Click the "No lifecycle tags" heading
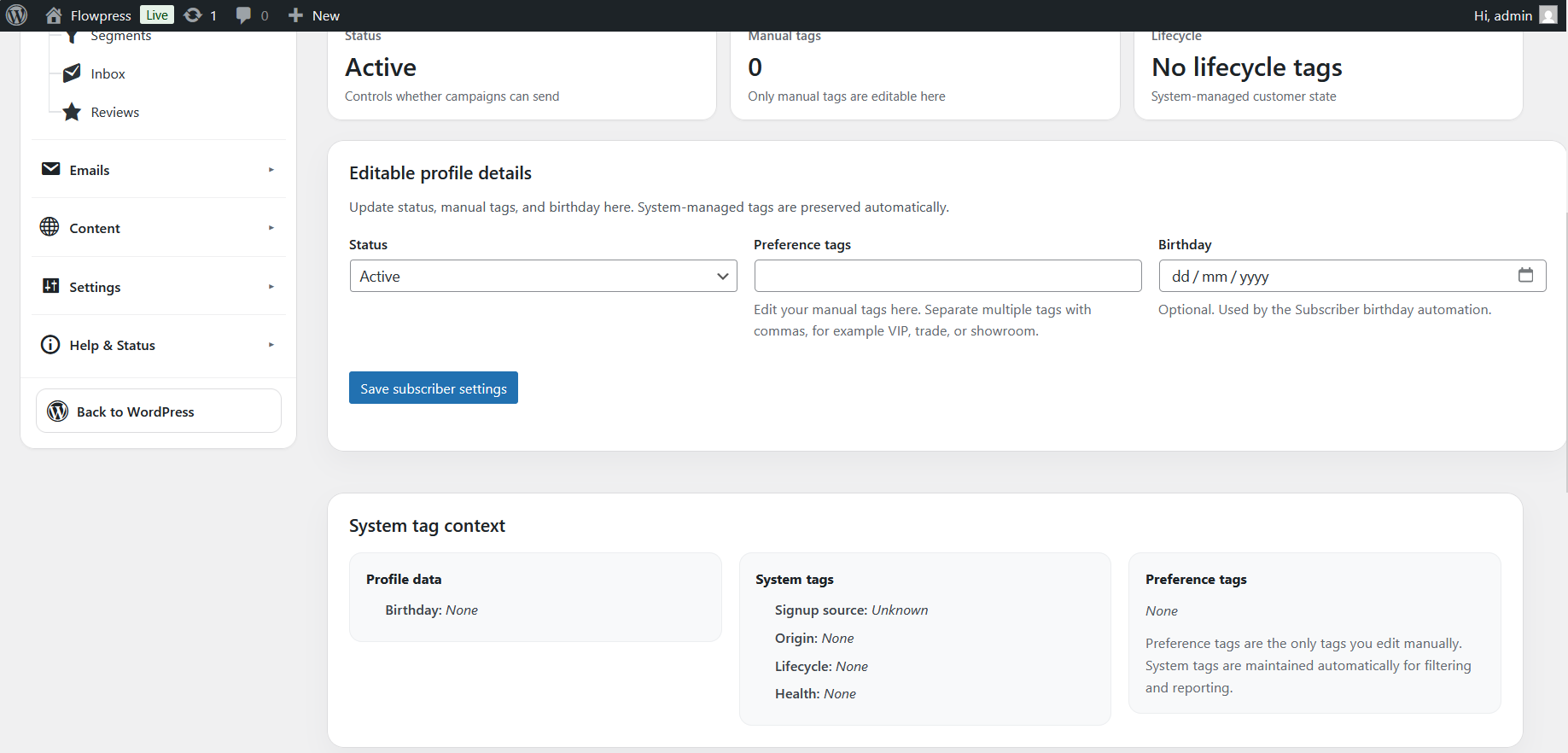 1246,67
